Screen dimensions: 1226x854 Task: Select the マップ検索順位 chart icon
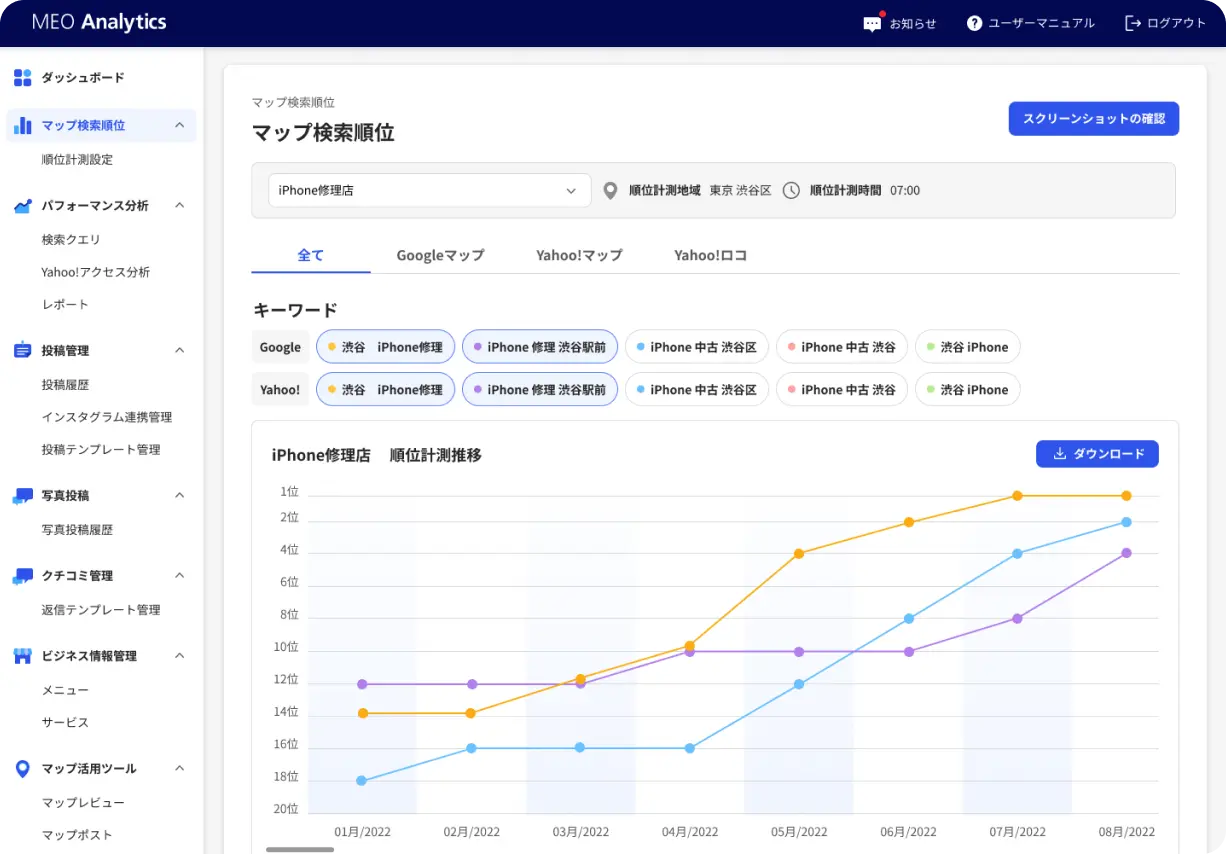pyautogui.click(x=21, y=125)
